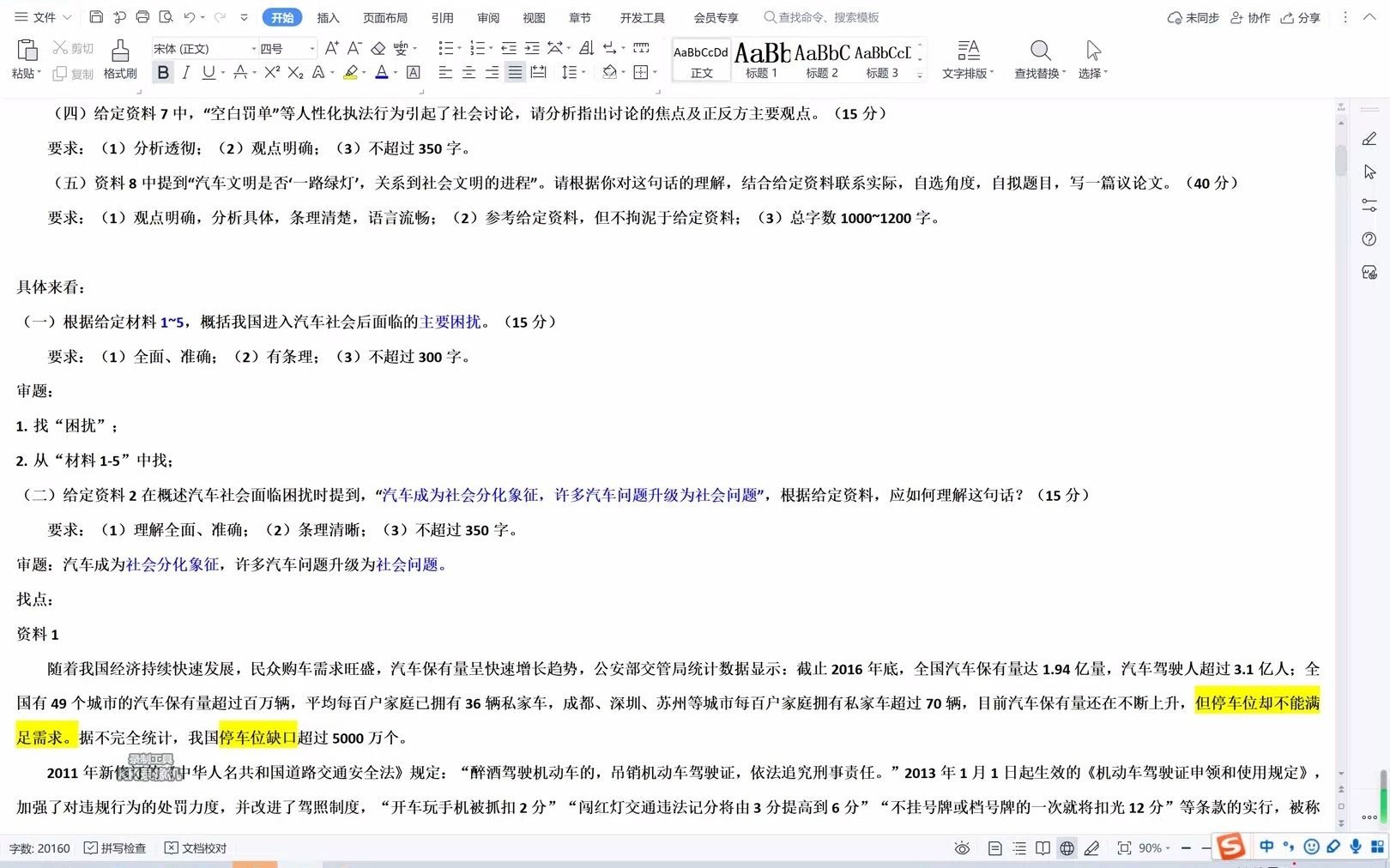Open the zoom percentage 90% dropdown
This screenshot has width=1390, height=868.
1155,848
